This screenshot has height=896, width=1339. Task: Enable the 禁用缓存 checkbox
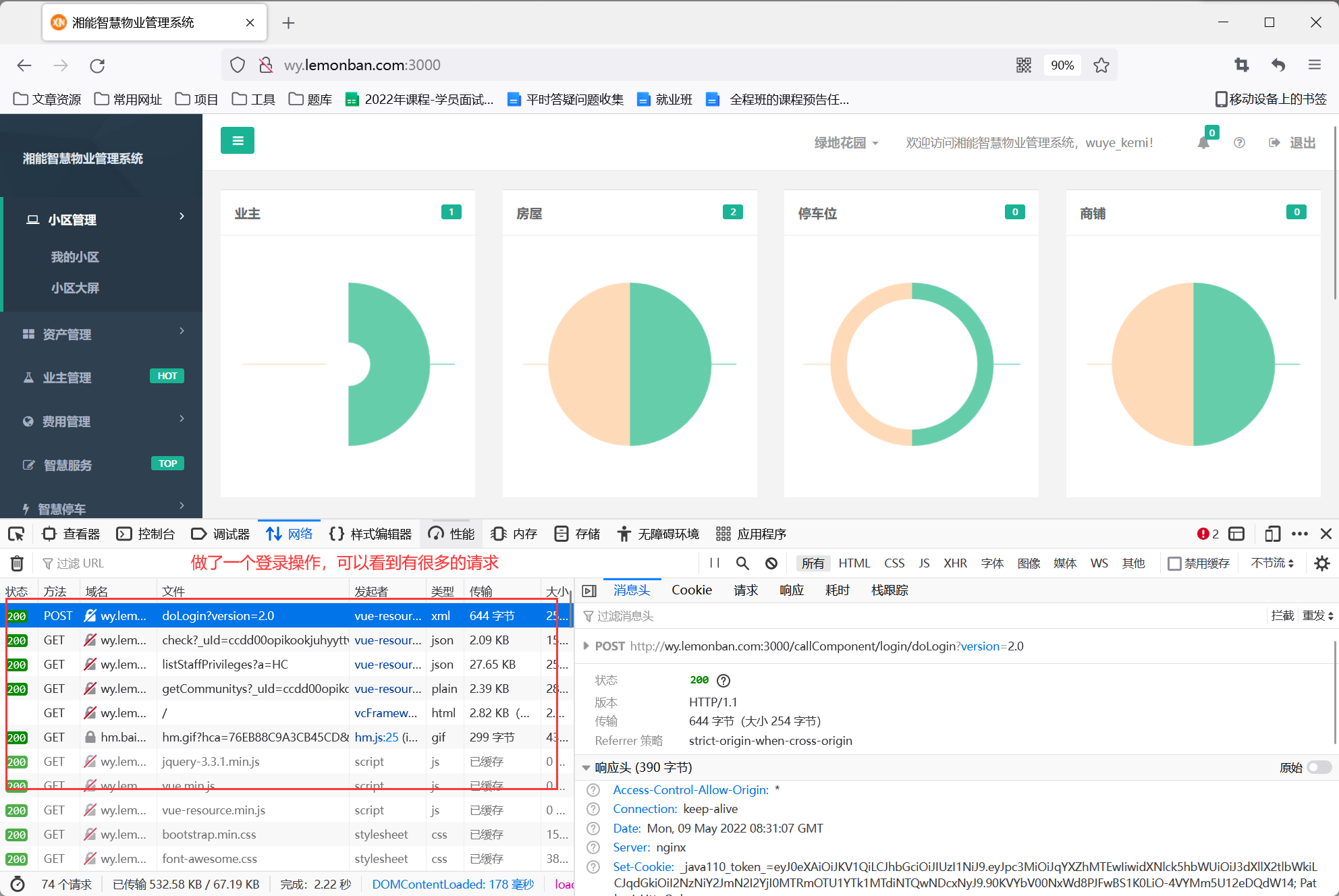coord(1175,563)
